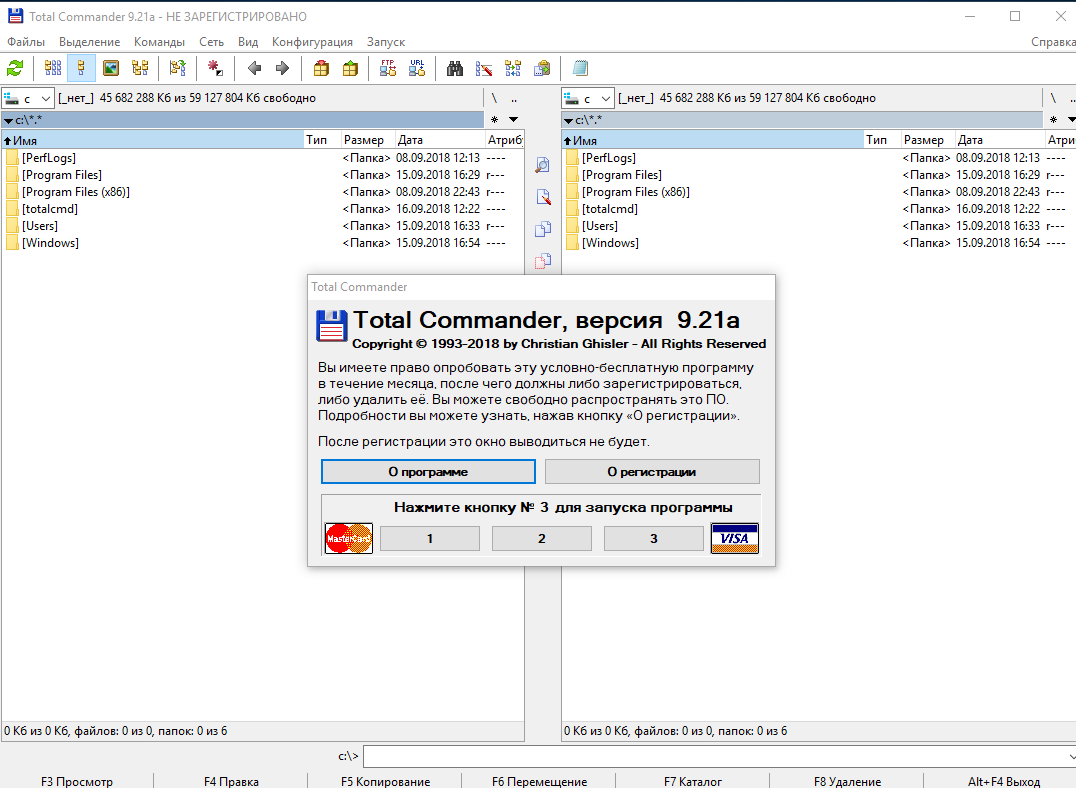Screen dimensions: 1076x788
Task: Switch to brief file names view icon
Action: point(53,68)
